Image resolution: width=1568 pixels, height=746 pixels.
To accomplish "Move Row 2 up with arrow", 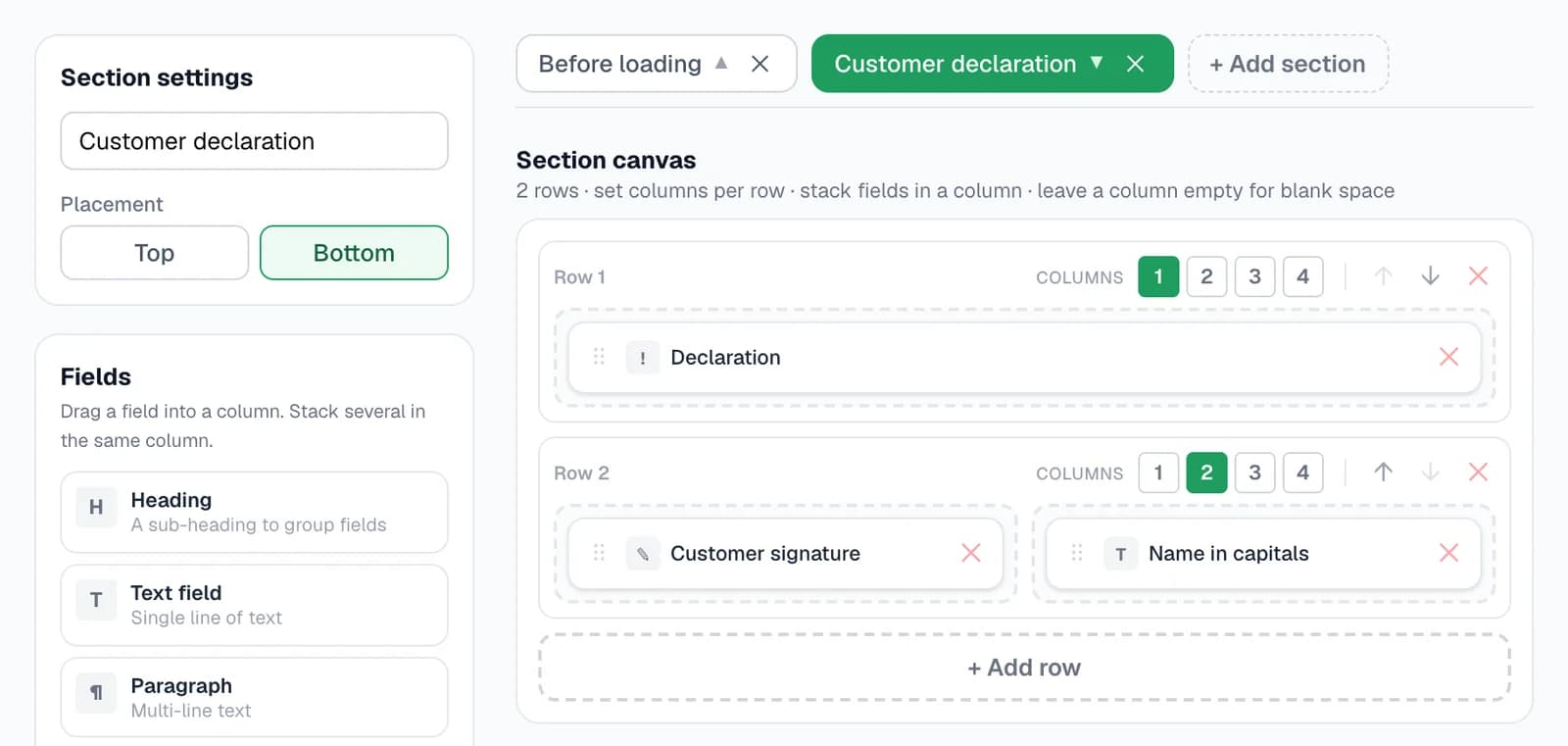I will [x=1383, y=472].
